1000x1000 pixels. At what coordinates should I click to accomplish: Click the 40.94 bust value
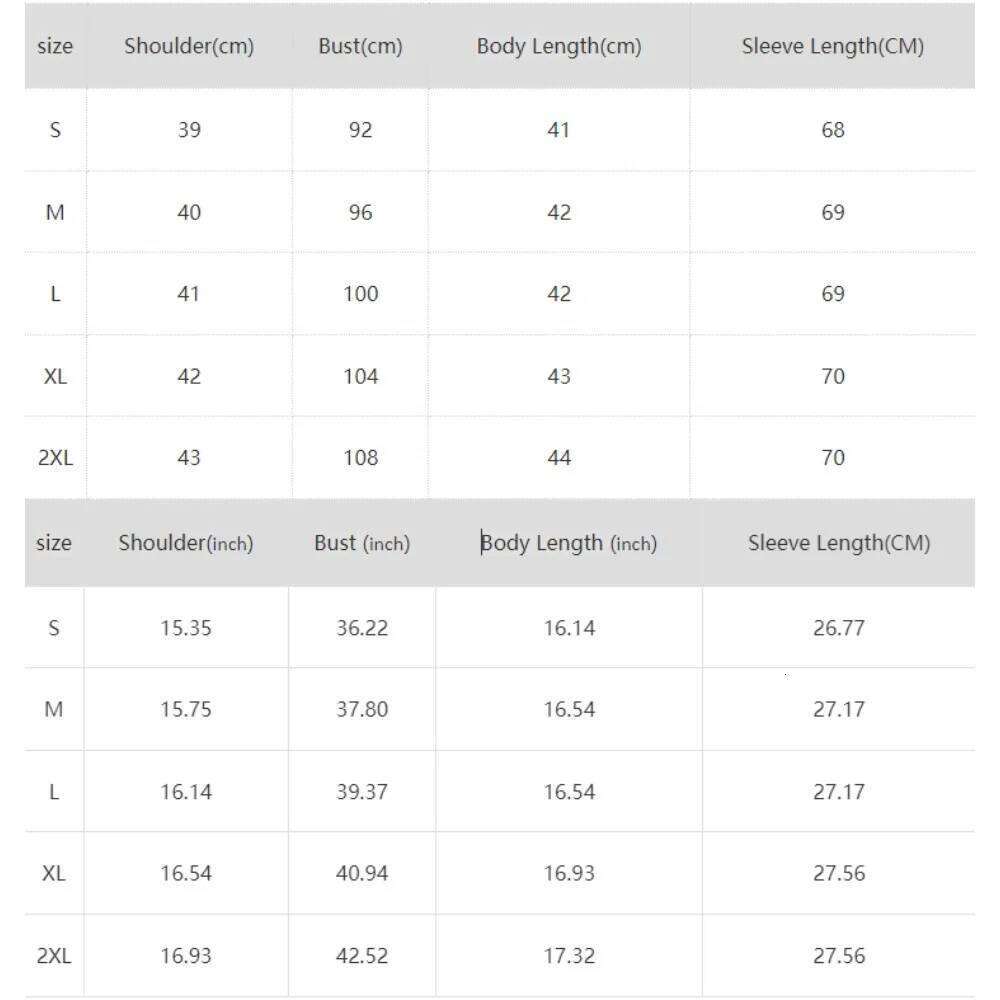362,874
